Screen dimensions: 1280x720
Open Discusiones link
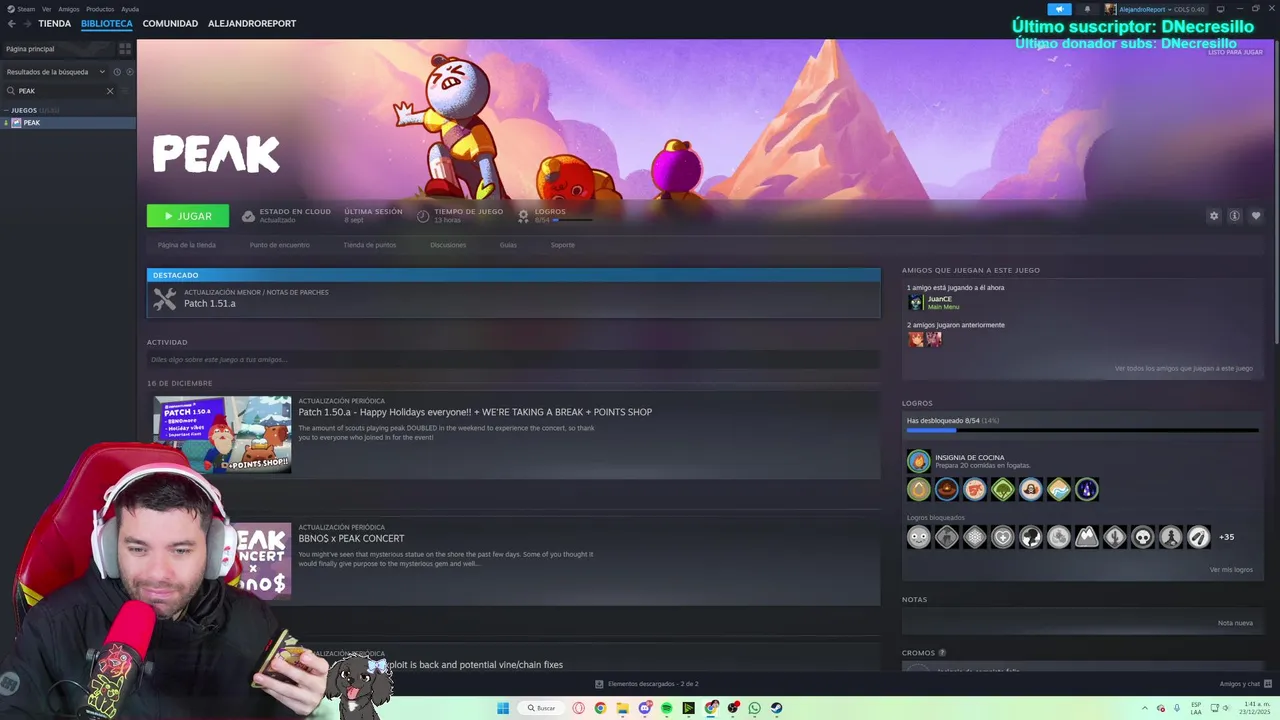click(x=448, y=245)
